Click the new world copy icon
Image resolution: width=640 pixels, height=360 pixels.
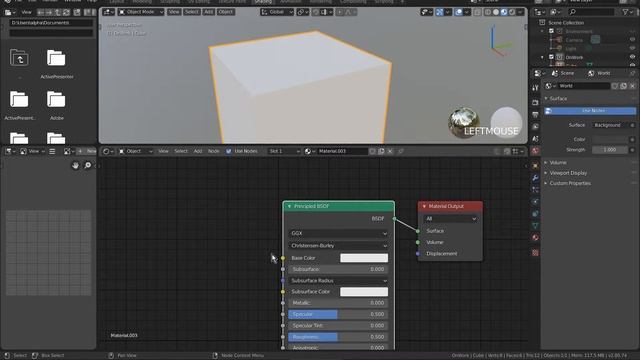click(x=624, y=86)
